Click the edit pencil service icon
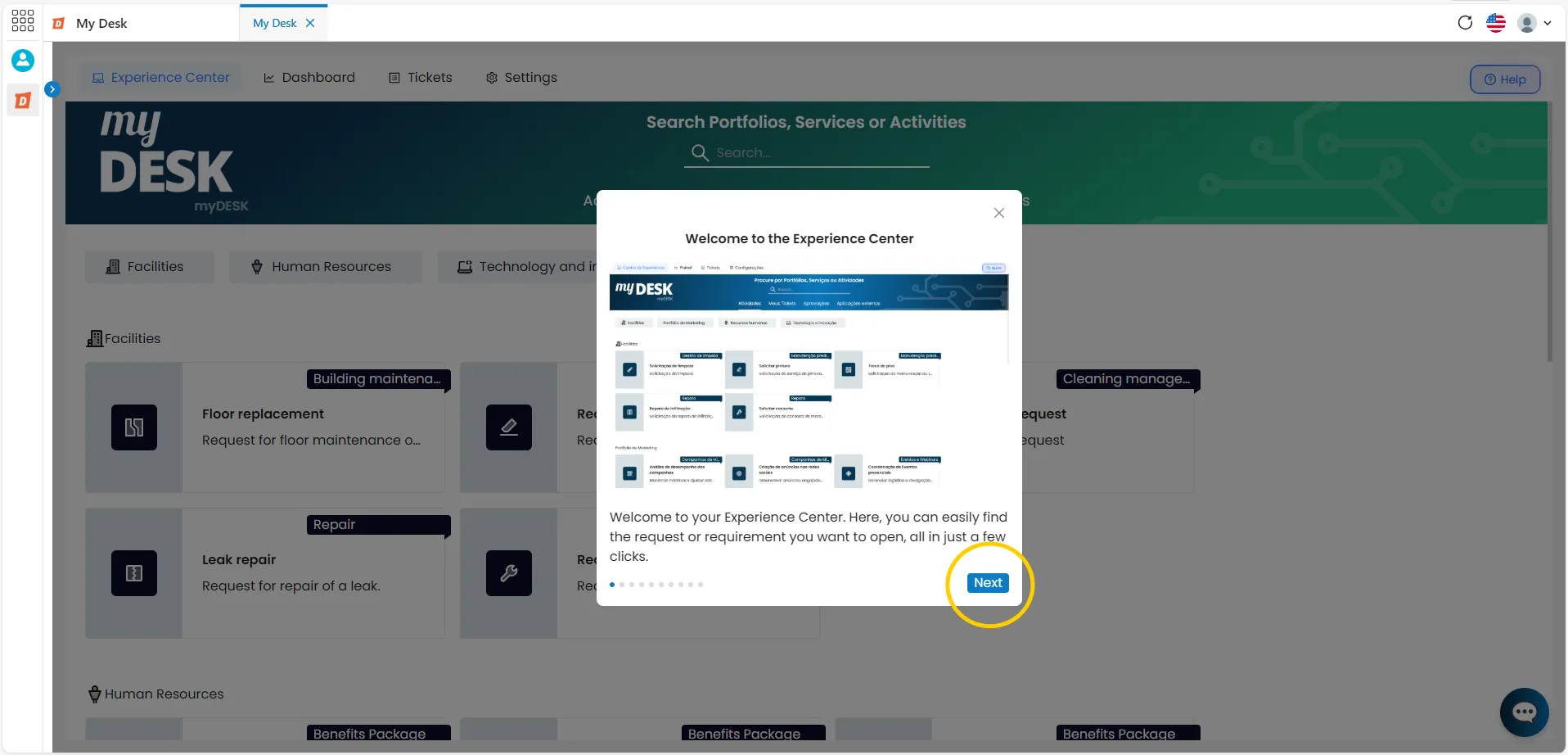Image resolution: width=1568 pixels, height=755 pixels. [509, 427]
